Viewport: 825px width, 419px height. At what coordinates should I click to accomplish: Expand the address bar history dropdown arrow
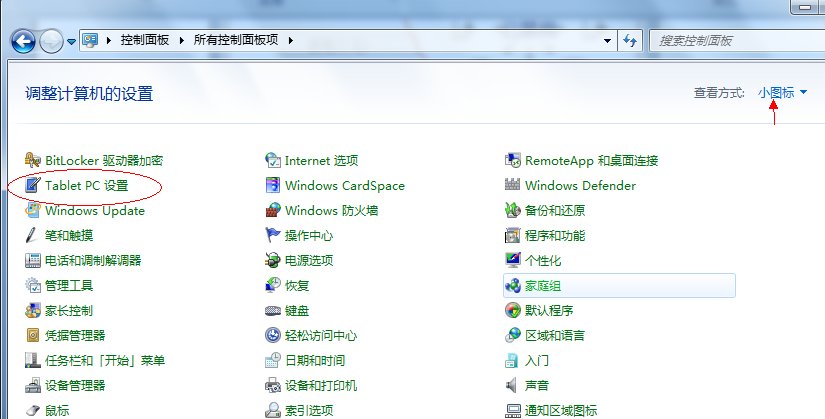click(x=607, y=41)
